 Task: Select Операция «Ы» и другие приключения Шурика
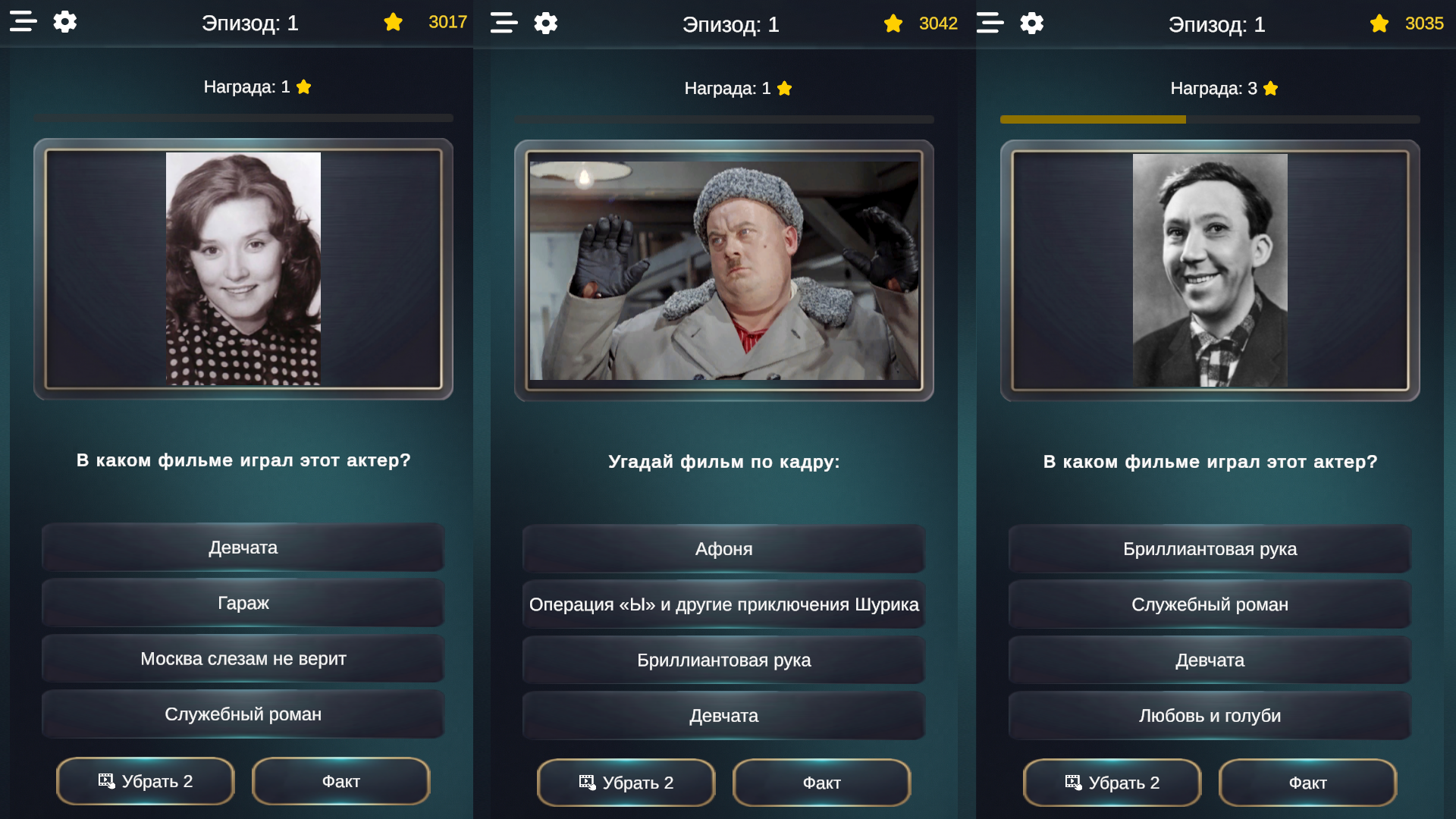pyautogui.click(x=724, y=604)
